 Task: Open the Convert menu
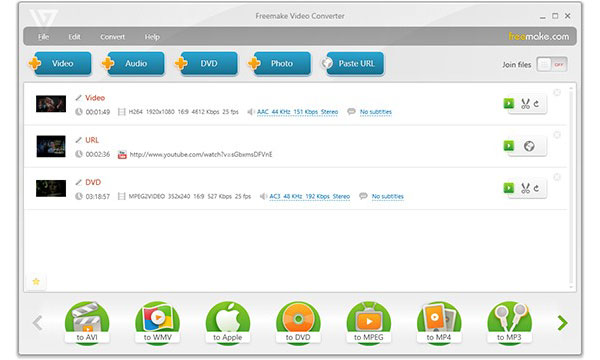pyautogui.click(x=112, y=37)
